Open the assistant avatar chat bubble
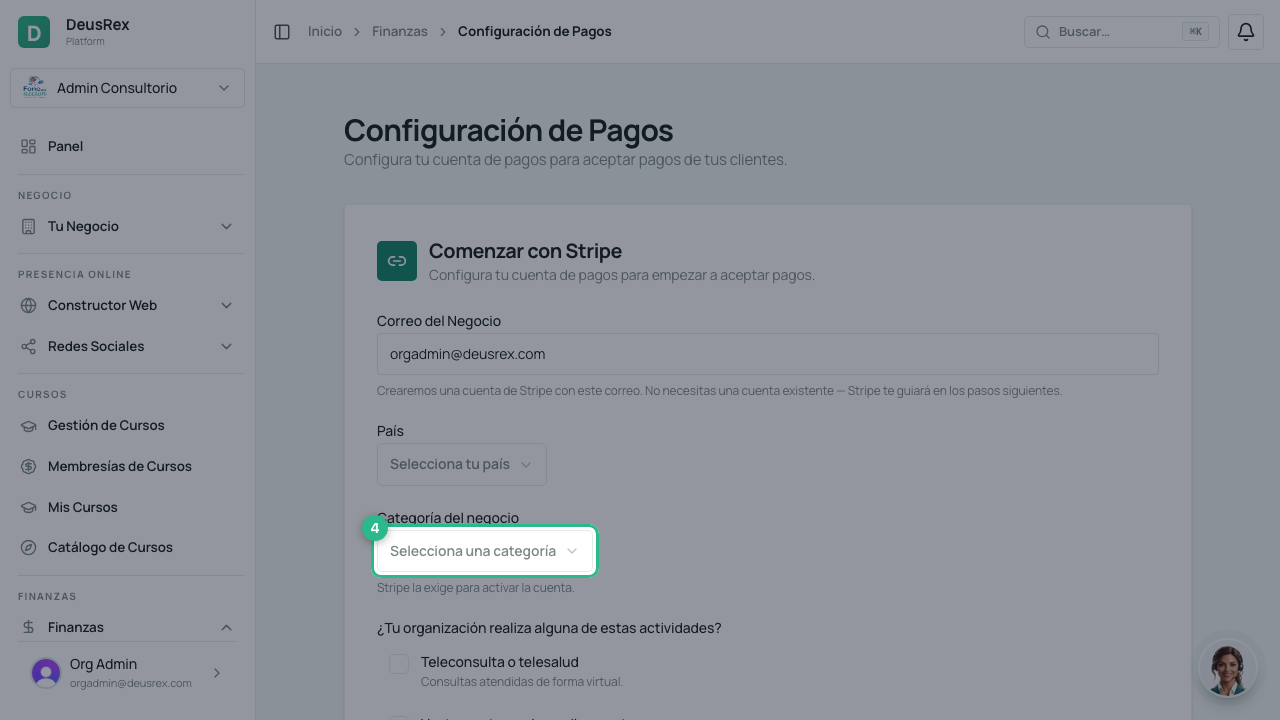Screen dimensions: 1280x720 tap(1228, 668)
